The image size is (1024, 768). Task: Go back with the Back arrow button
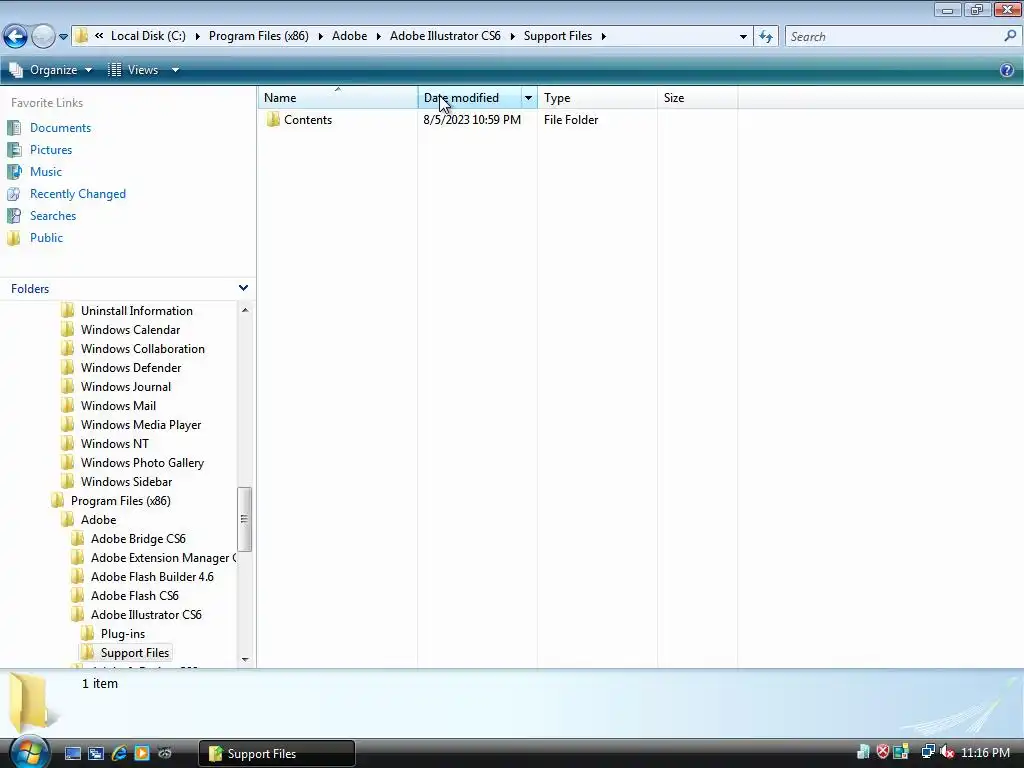[16, 37]
